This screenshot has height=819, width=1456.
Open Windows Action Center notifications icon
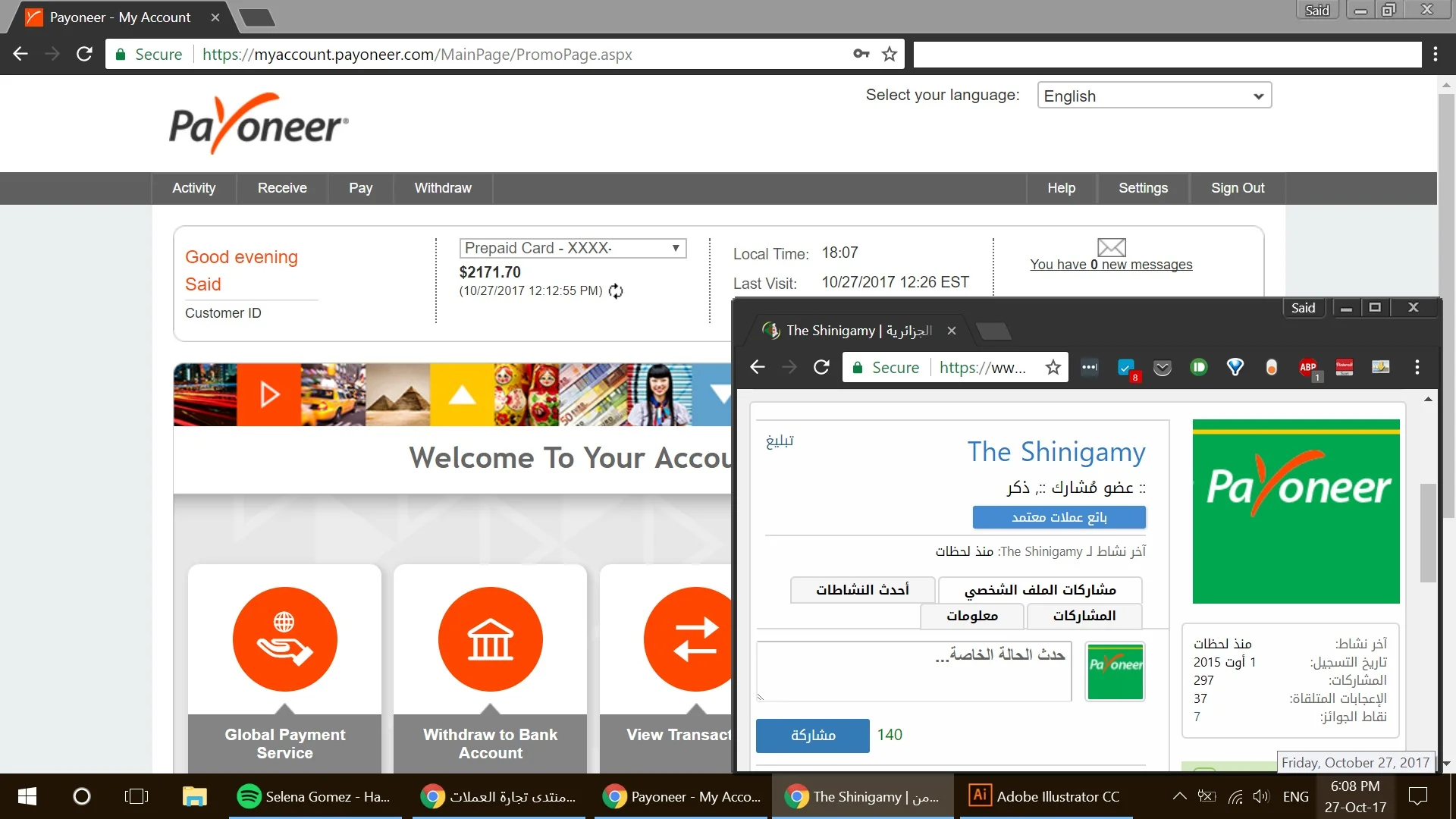[1417, 796]
